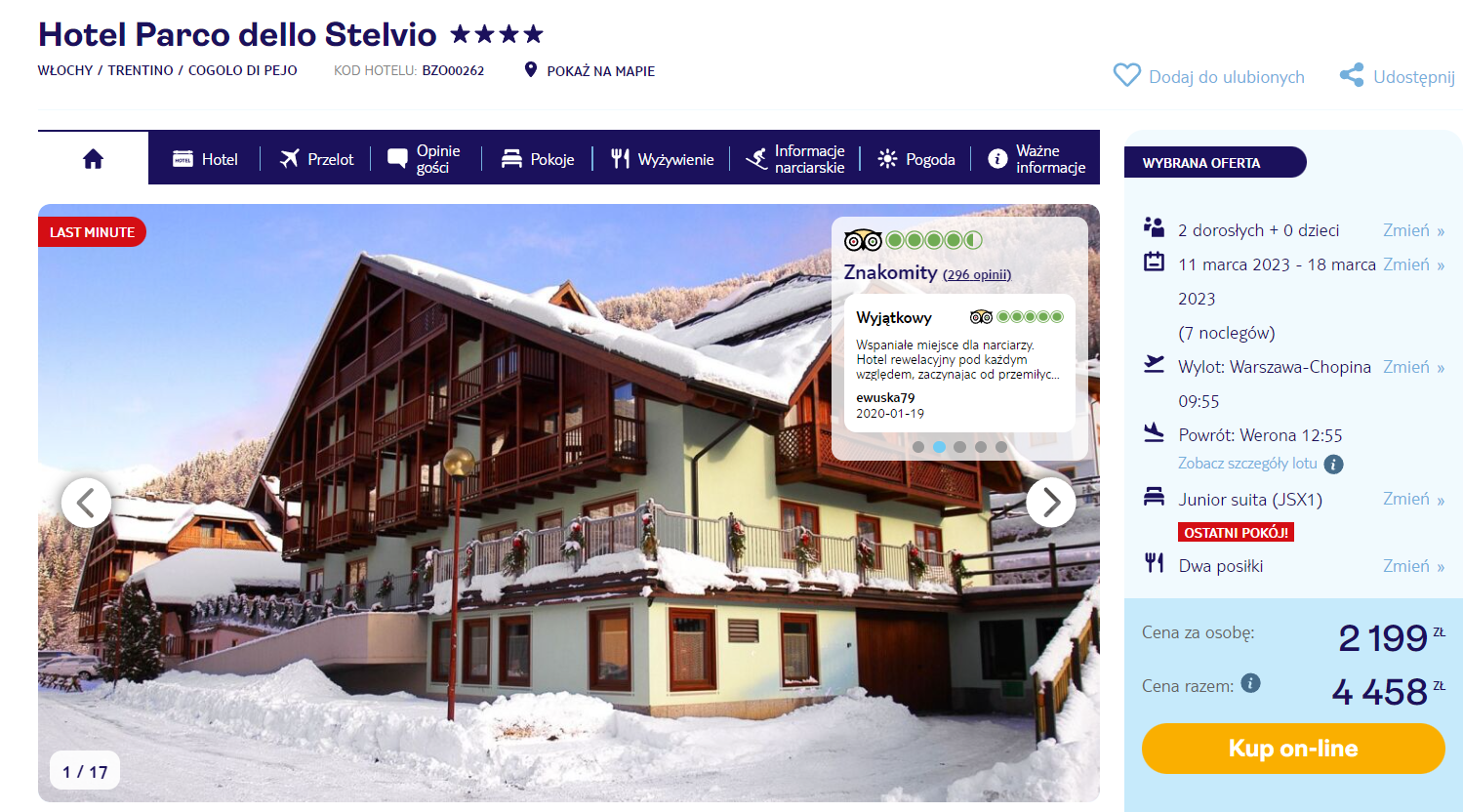This screenshot has width=1463, height=812.
Task: Open the home tab icon
Action: click(x=93, y=159)
